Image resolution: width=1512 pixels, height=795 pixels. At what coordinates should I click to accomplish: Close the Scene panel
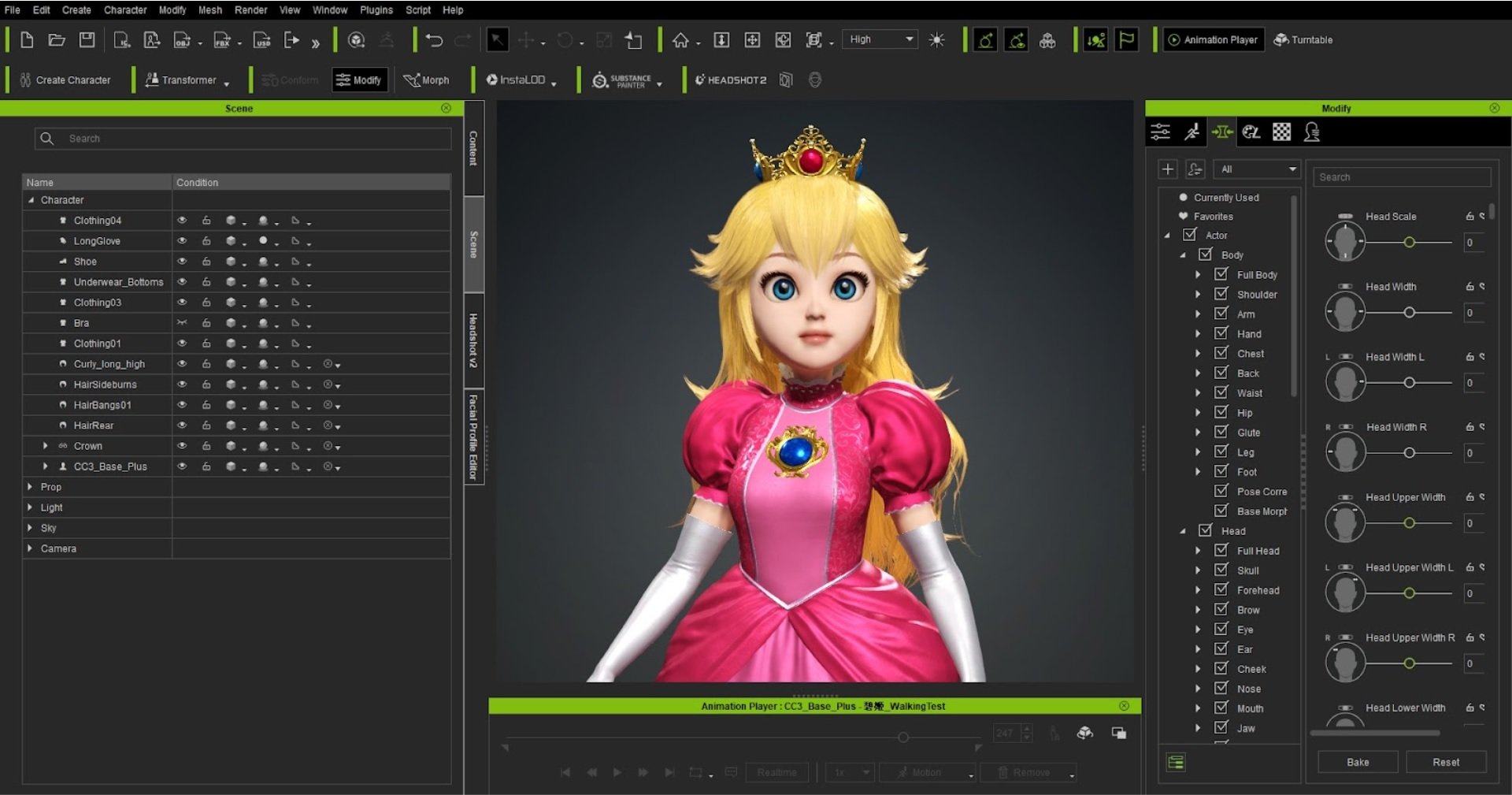click(x=447, y=108)
